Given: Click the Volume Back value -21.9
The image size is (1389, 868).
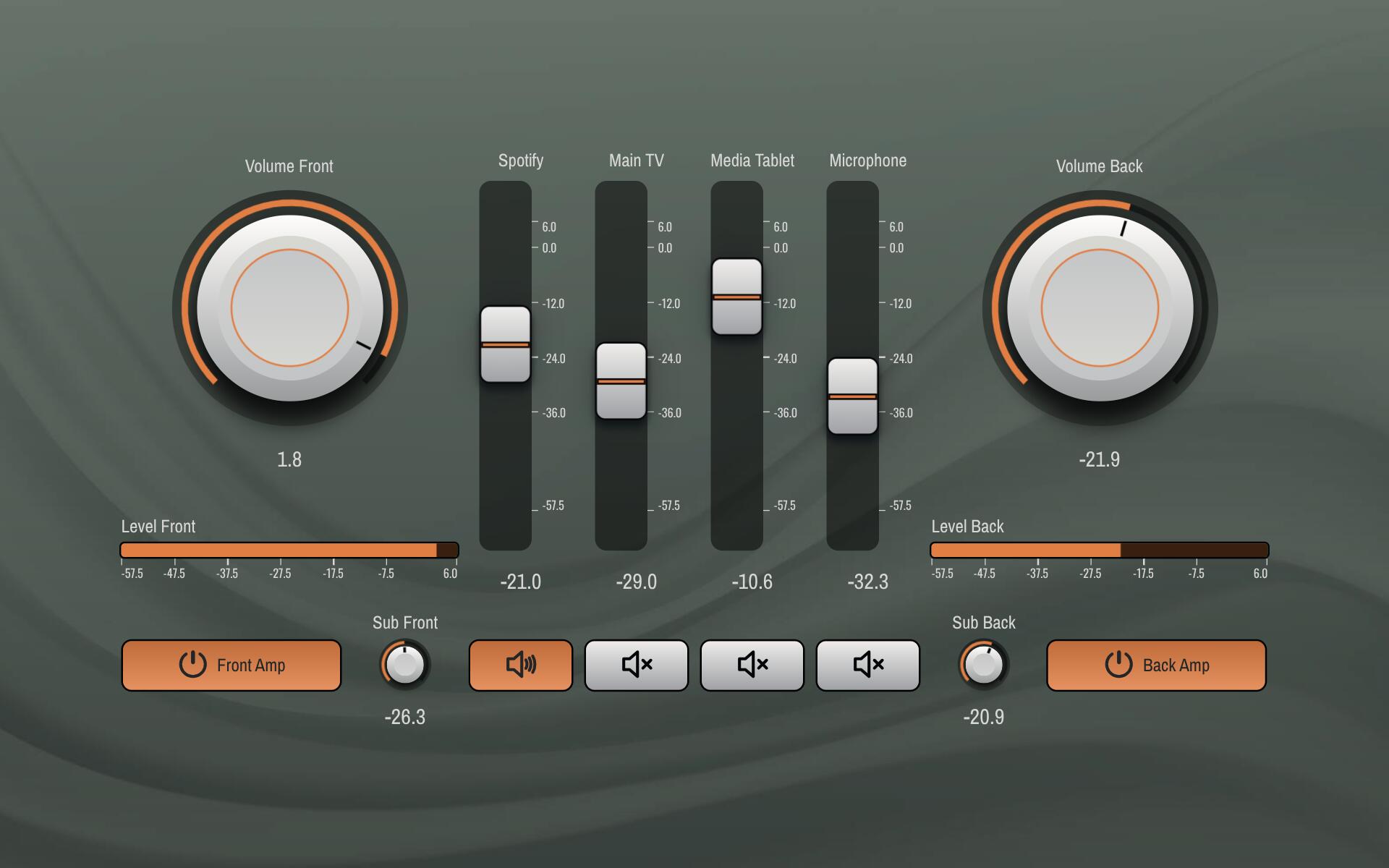Looking at the screenshot, I should pos(1099,459).
